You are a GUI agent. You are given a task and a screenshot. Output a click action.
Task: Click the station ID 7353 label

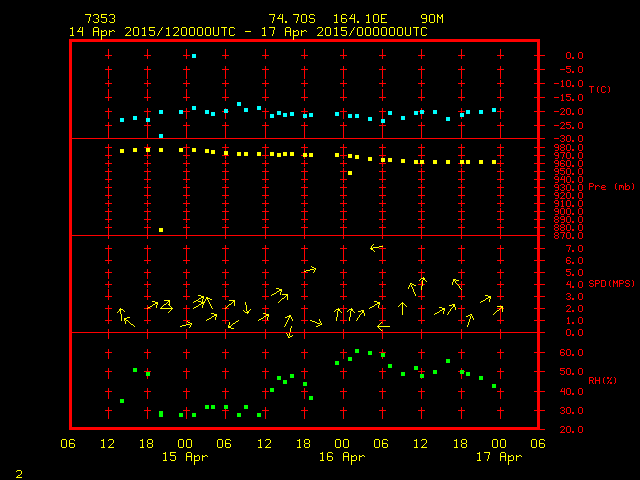pos(100,19)
